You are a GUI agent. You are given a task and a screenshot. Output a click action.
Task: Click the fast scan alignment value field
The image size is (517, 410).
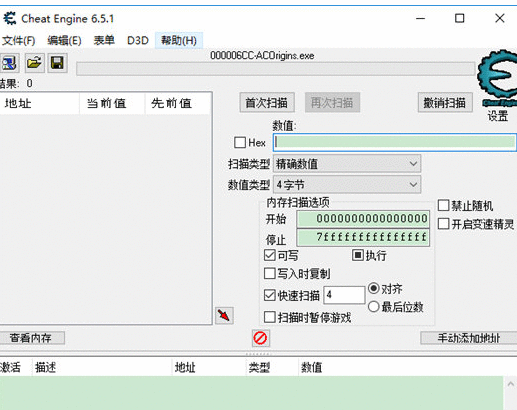click(344, 295)
